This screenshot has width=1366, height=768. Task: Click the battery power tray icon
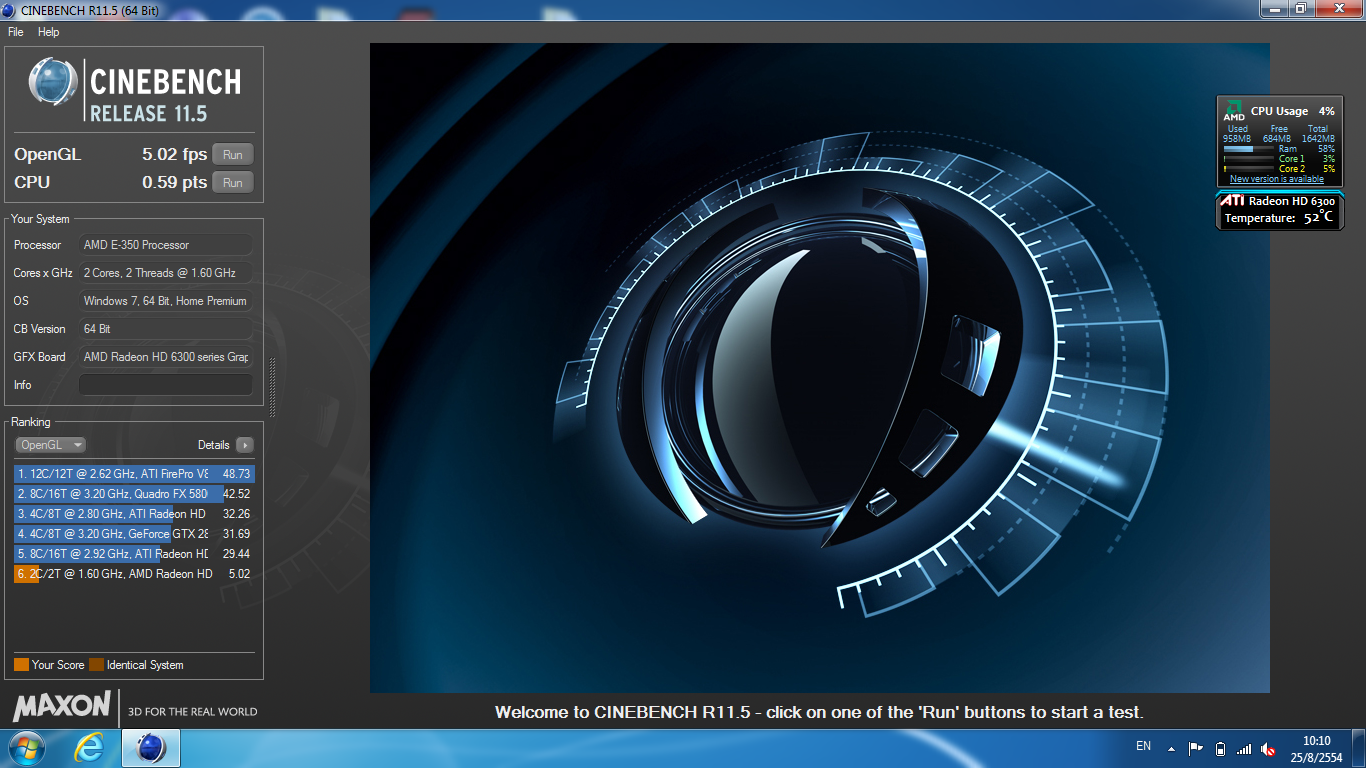(1220, 748)
